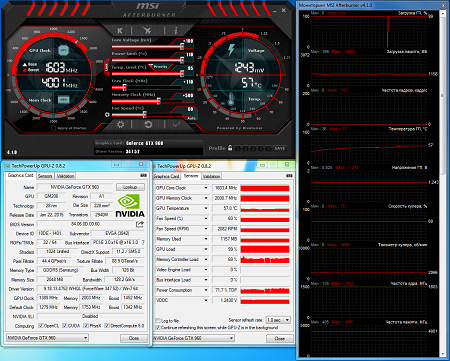The height and width of the screenshot is (361, 450).
Task: Open the Validation tab in the Graphics Card GPU-Z window
Action: pyautogui.click(x=65, y=176)
